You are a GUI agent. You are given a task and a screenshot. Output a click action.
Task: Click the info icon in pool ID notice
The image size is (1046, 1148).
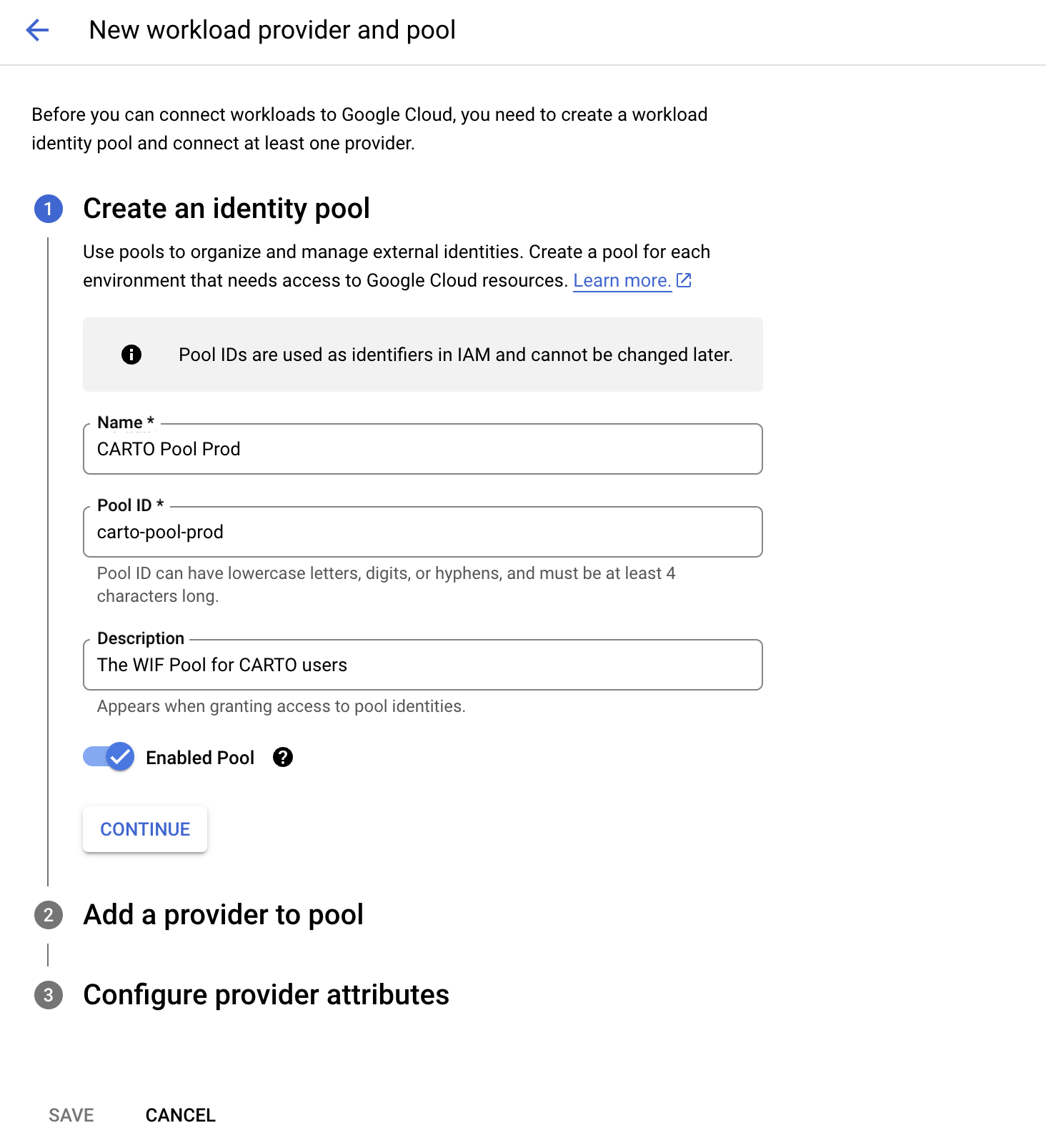(x=131, y=355)
